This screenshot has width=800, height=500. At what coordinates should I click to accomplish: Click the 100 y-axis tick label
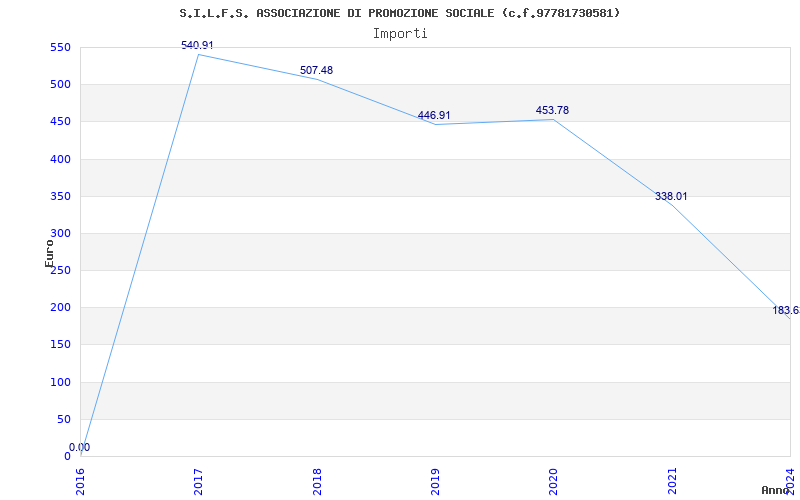click(60, 382)
